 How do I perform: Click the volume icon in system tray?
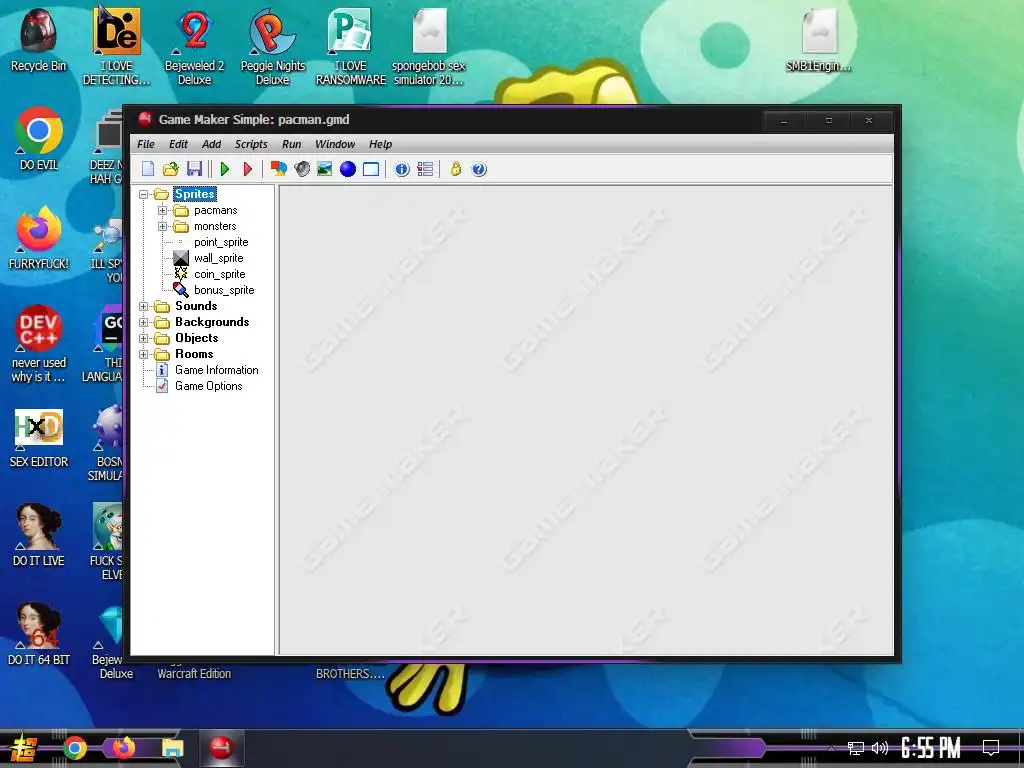click(880, 748)
